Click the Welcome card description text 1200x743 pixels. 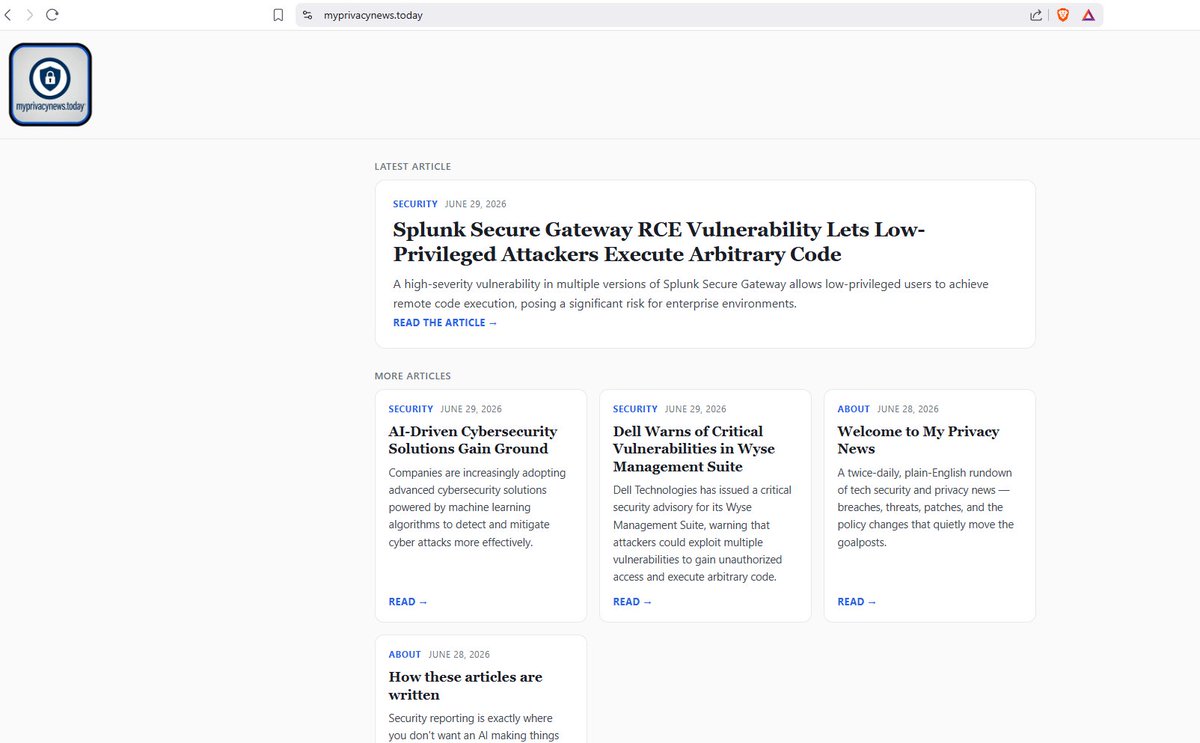925,507
